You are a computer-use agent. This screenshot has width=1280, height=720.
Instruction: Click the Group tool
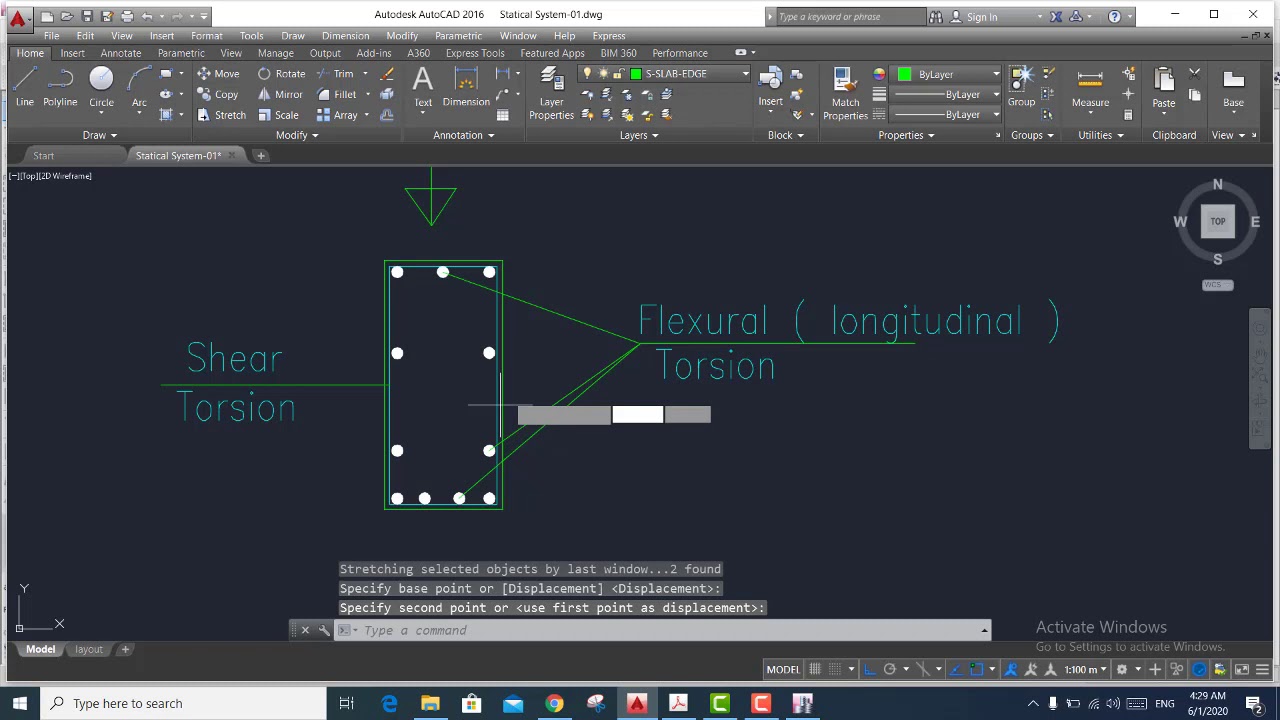pyautogui.click(x=1021, y=87)
